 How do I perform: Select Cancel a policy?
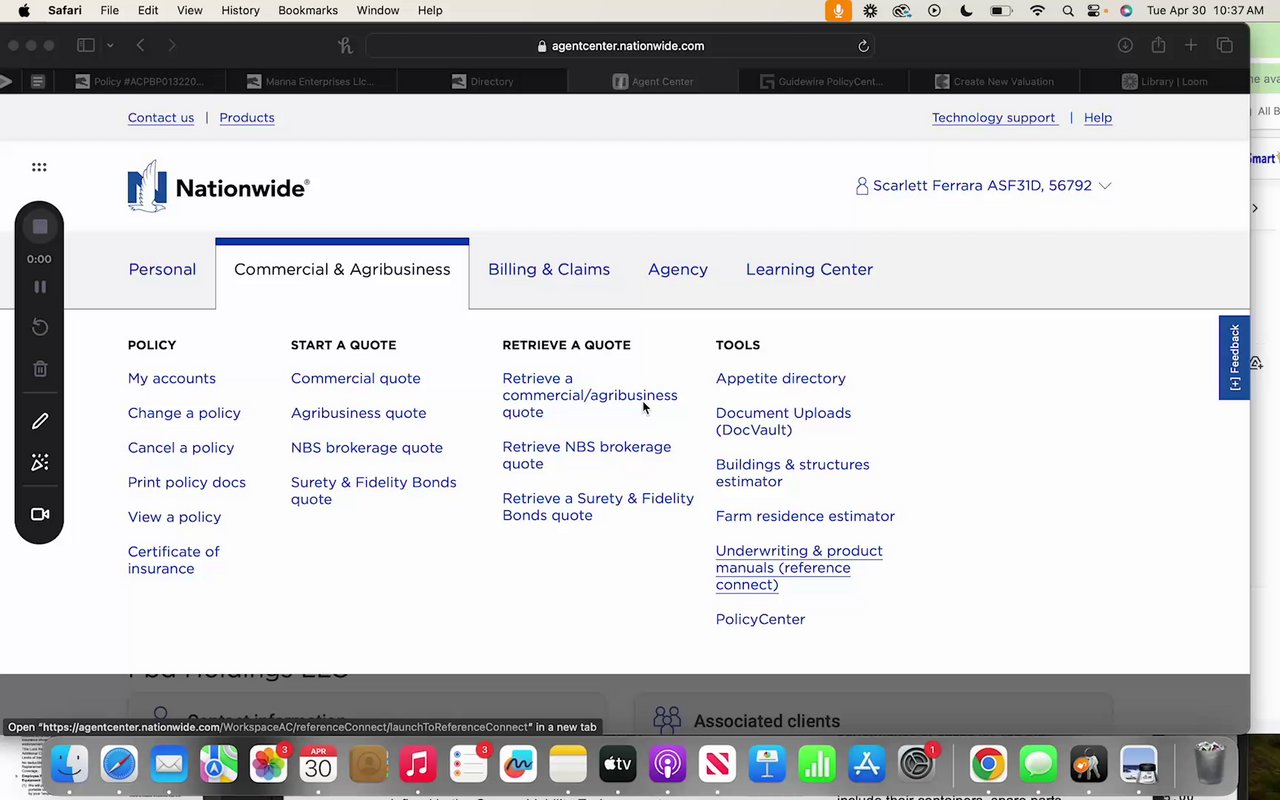181,448
